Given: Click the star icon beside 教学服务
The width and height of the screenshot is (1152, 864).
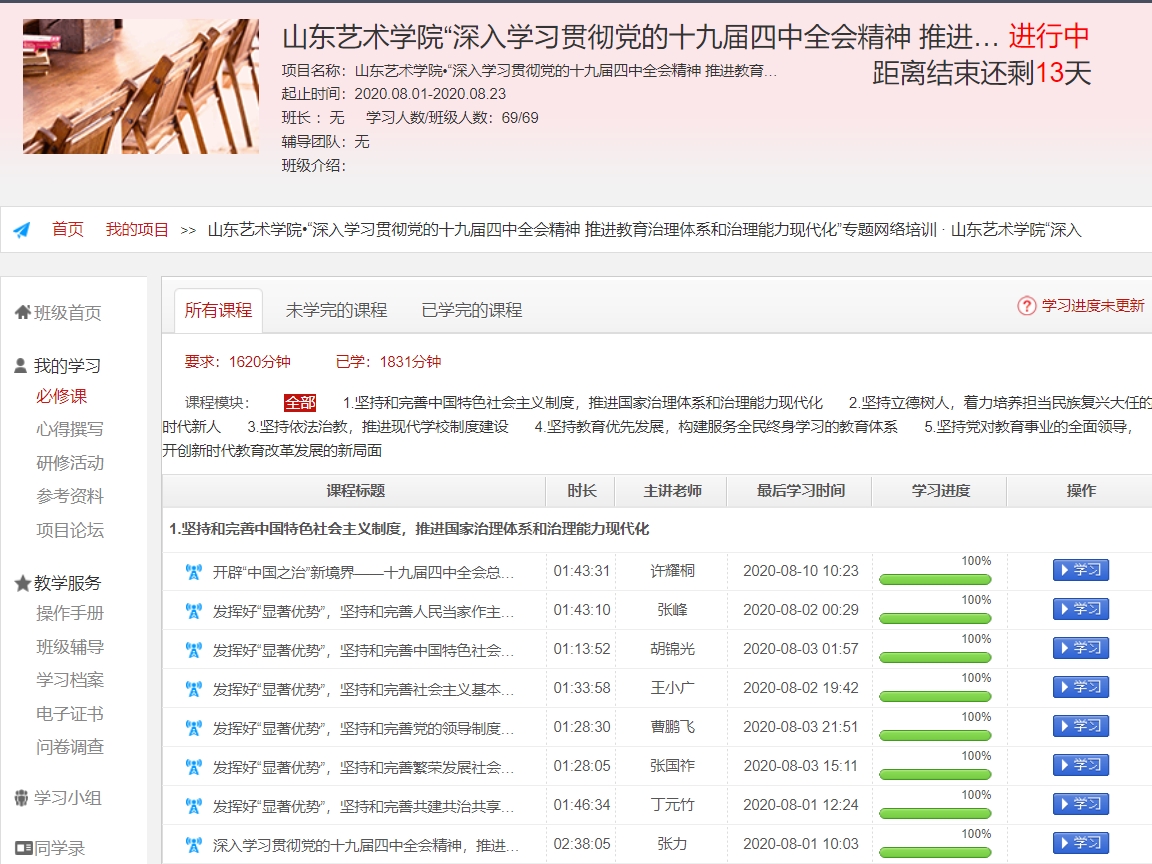Looking at the screenshot, I should (22, 583).
